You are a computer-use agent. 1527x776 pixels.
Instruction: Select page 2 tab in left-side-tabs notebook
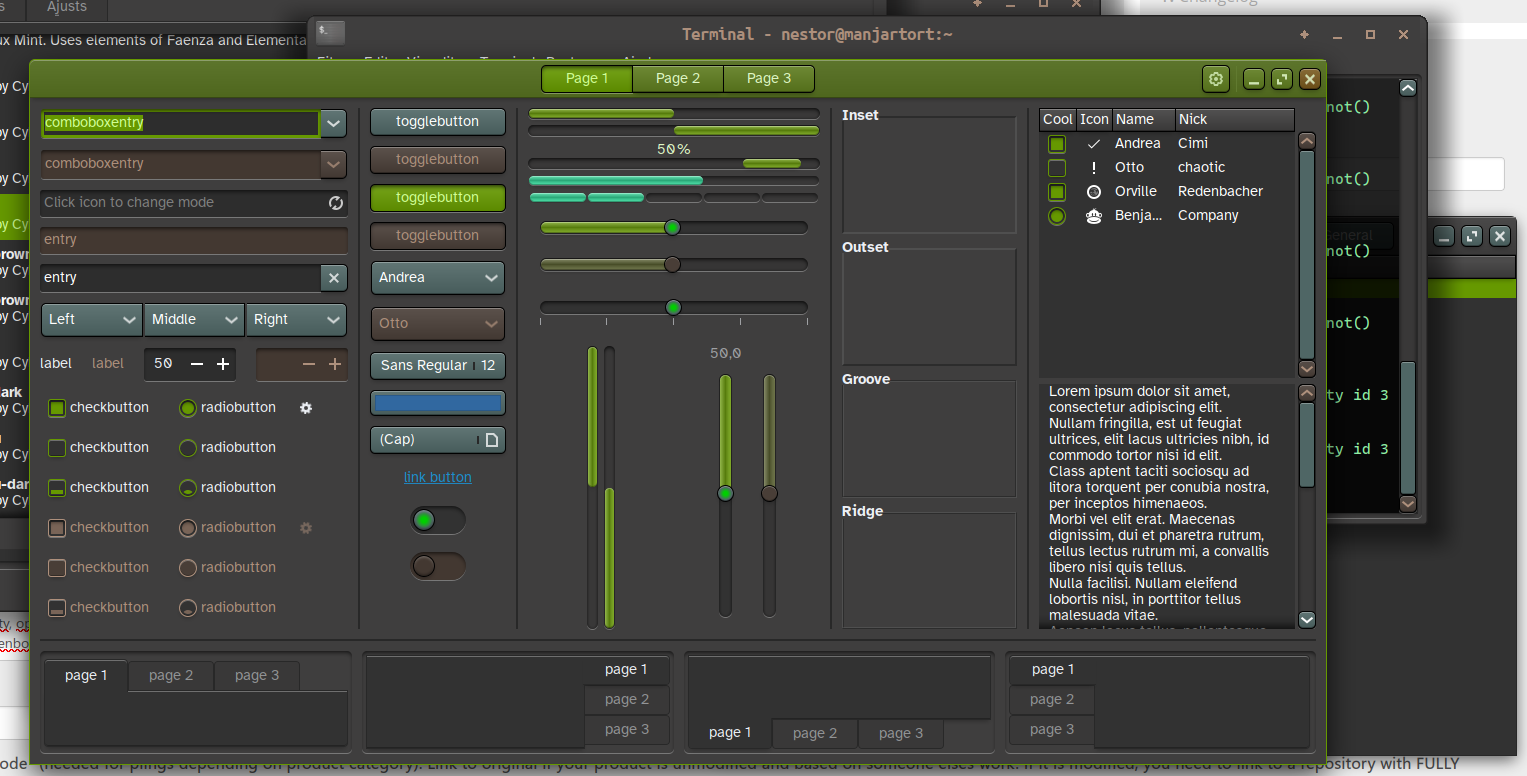pos(1052,700)
